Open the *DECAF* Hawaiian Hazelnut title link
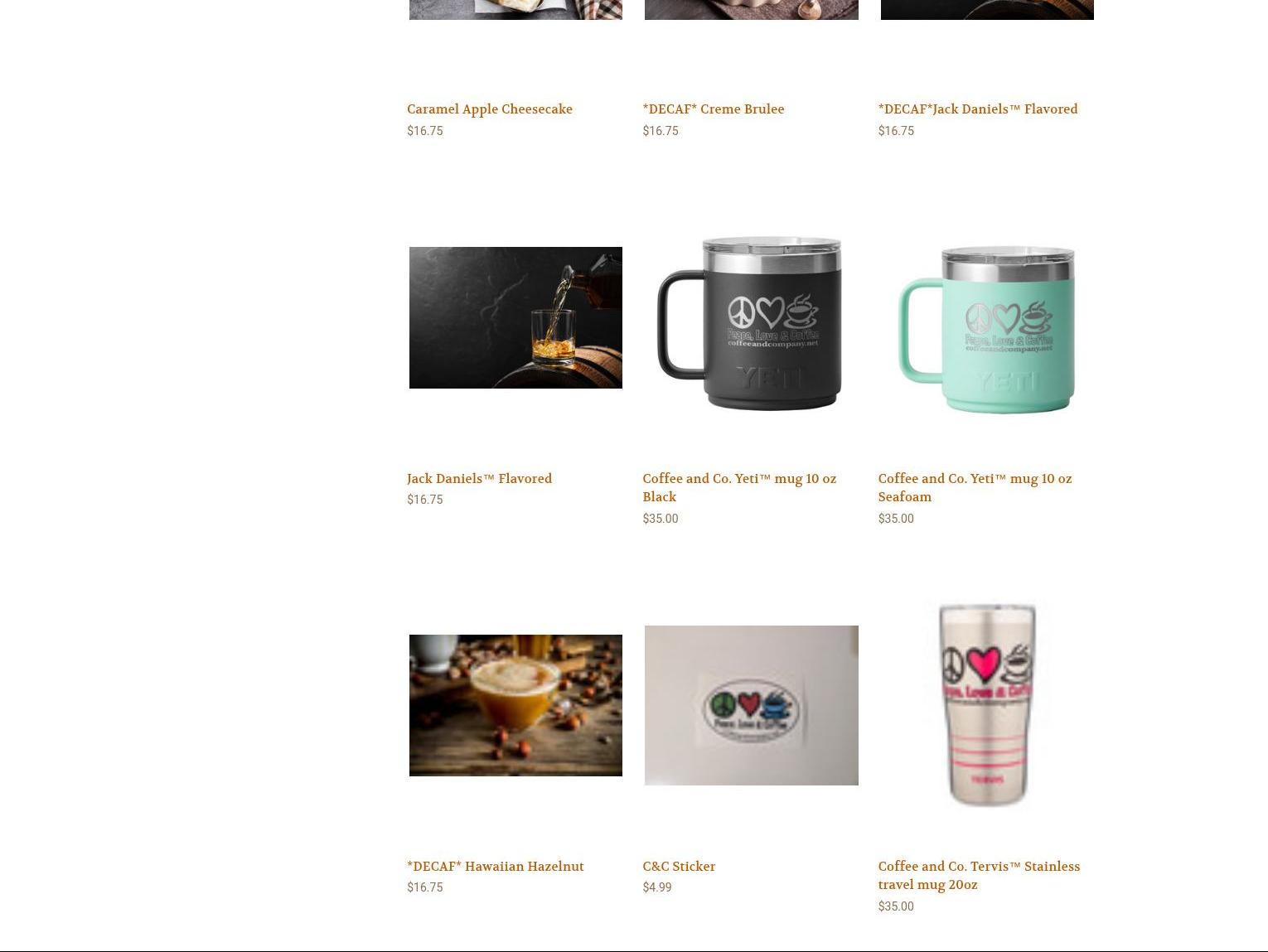 495,867
